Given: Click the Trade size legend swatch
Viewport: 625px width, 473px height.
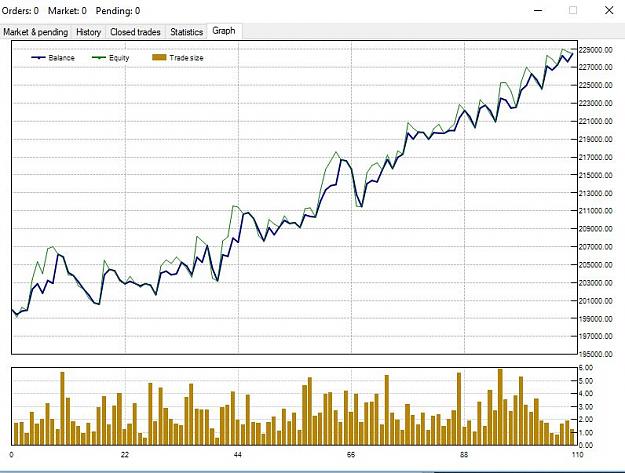Looking at the screenshot, I should point(159,58).
